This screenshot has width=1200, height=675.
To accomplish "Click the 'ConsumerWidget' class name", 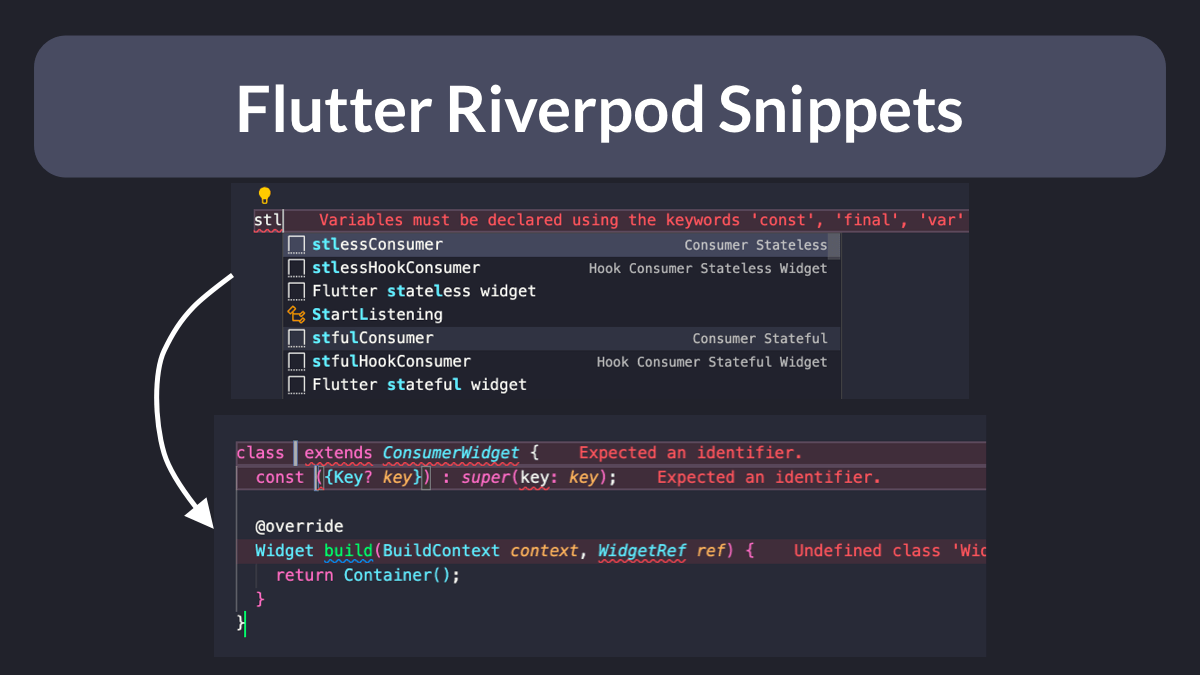I will [x=451, y=453].
